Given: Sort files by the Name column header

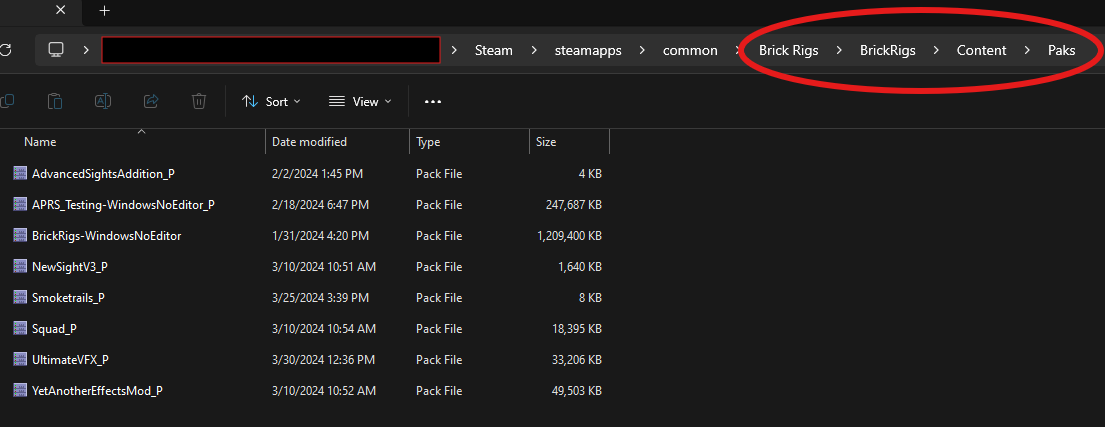Looking at the screenshot, I should 40,142.
